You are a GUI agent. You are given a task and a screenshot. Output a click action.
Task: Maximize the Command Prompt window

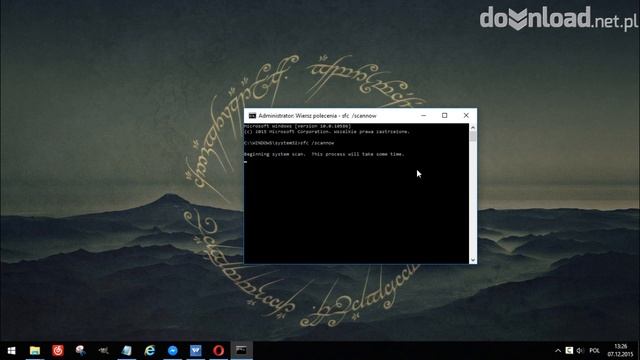click(444, 116)
